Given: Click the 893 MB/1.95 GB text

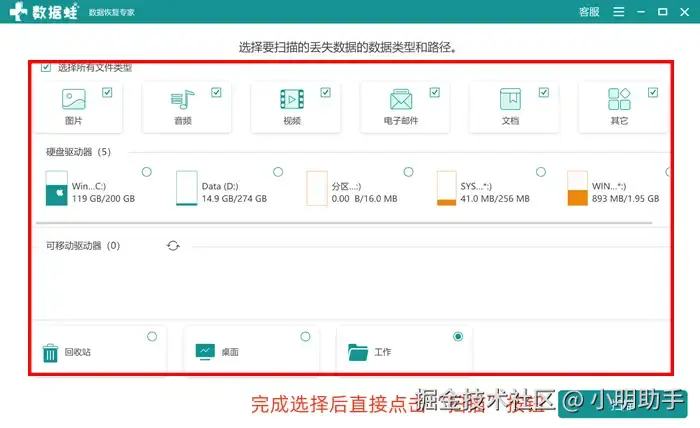Looking at the screenshot, I should [625, 199].
